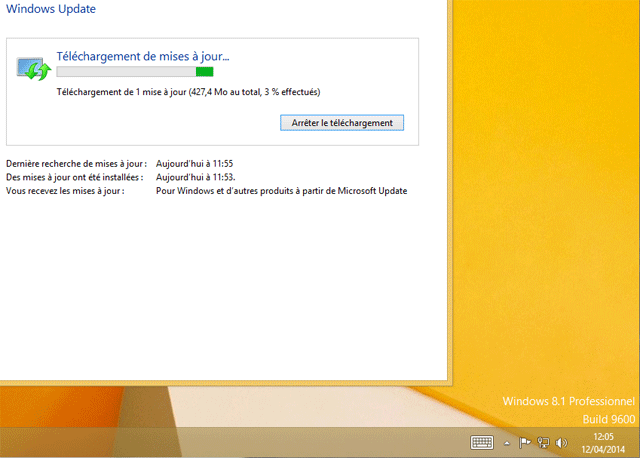This screenshot has height=458, width=640.
Task: Click the 'Aujourd'hui à 11:55' value
Action: [195, 163]
